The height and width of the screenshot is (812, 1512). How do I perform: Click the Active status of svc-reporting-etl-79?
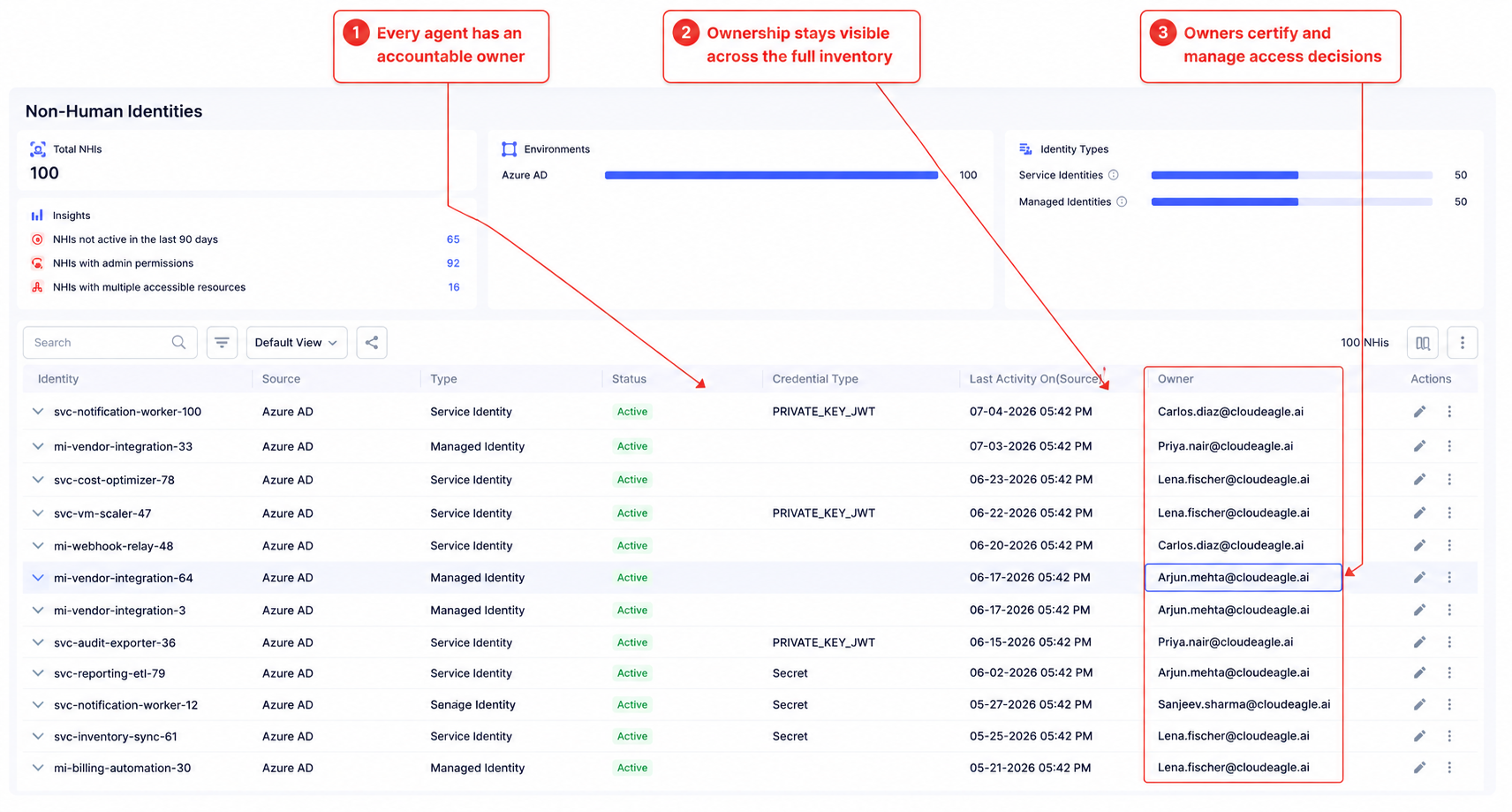click(632, 673)
